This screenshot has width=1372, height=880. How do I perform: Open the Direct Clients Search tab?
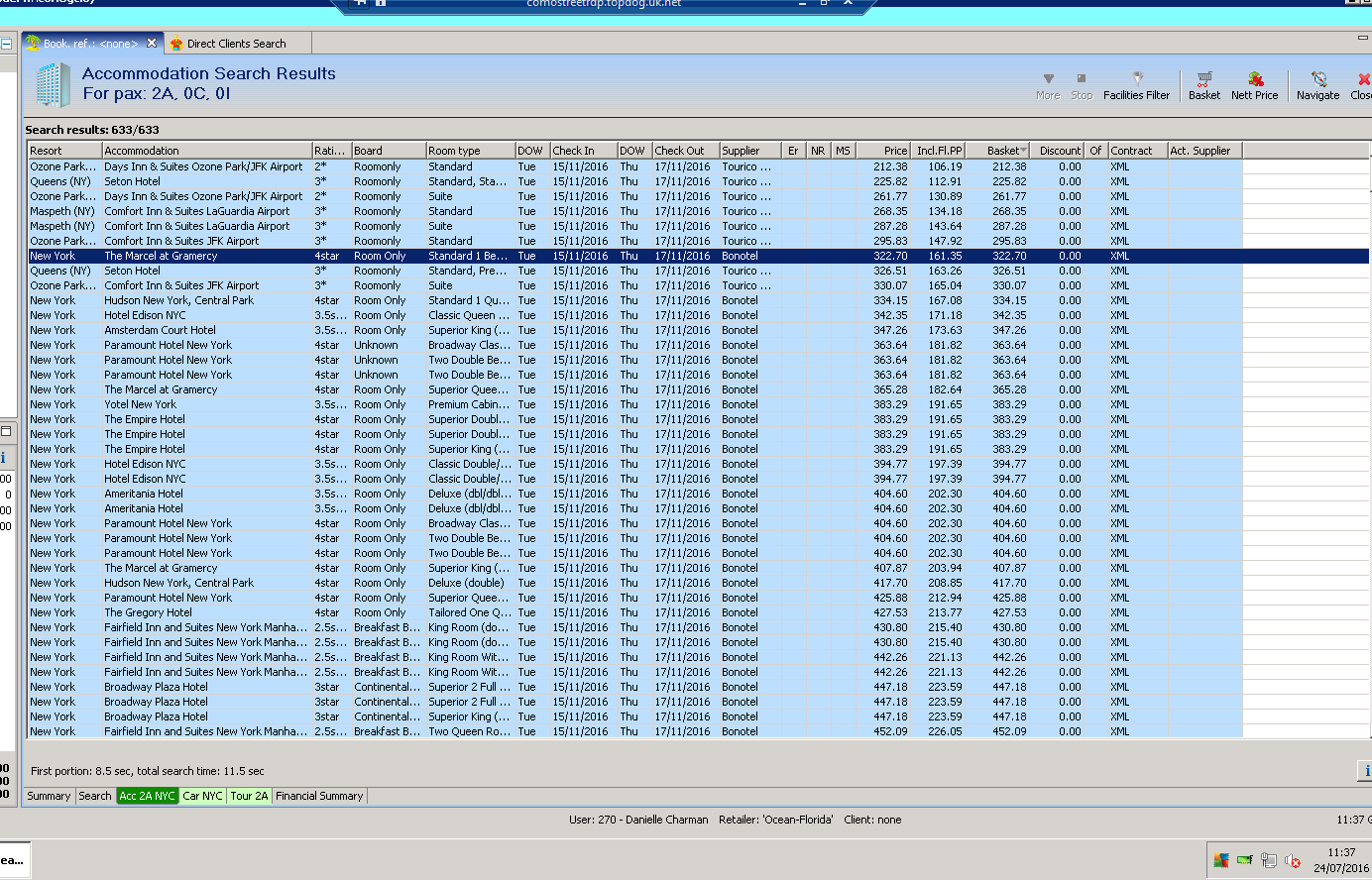(236, 44)
